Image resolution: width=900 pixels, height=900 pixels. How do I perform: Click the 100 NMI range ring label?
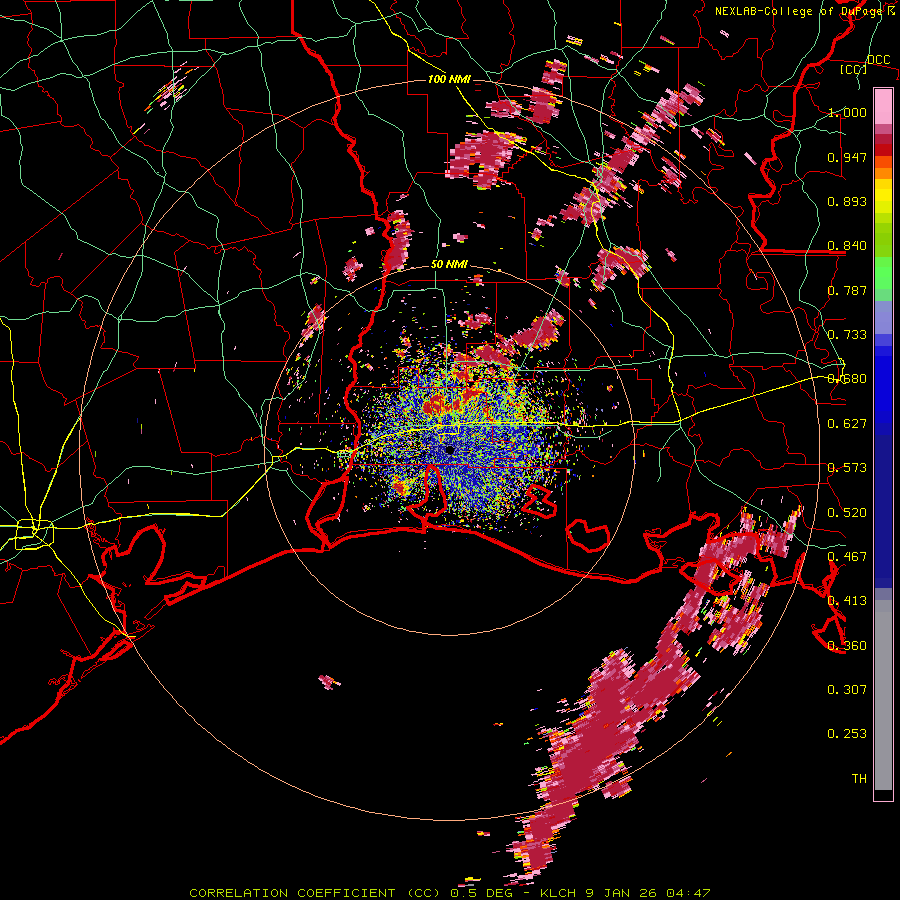click(x=448, y=79)
